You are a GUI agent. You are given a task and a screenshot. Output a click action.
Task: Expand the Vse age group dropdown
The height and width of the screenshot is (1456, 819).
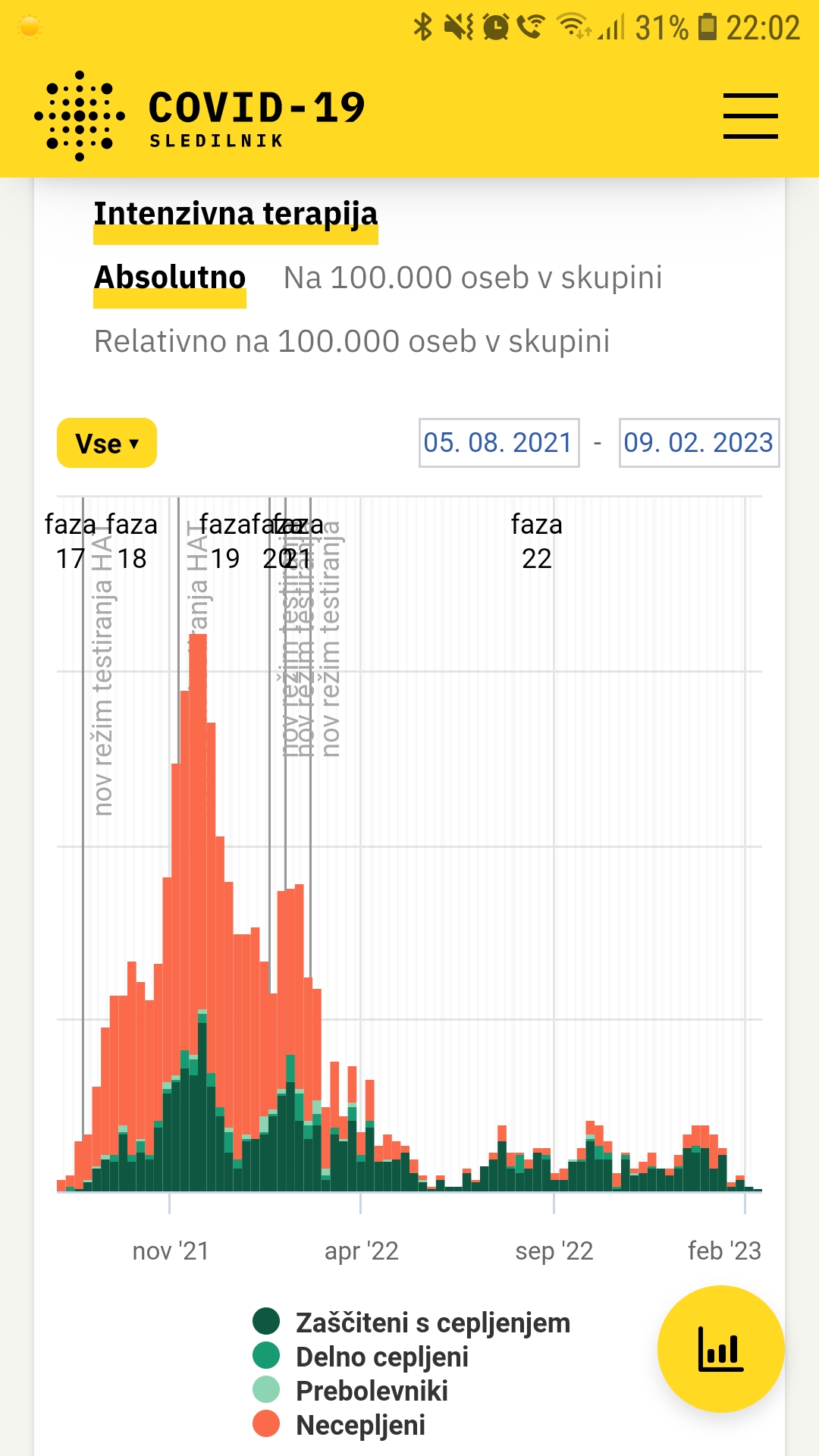[107, 443]
